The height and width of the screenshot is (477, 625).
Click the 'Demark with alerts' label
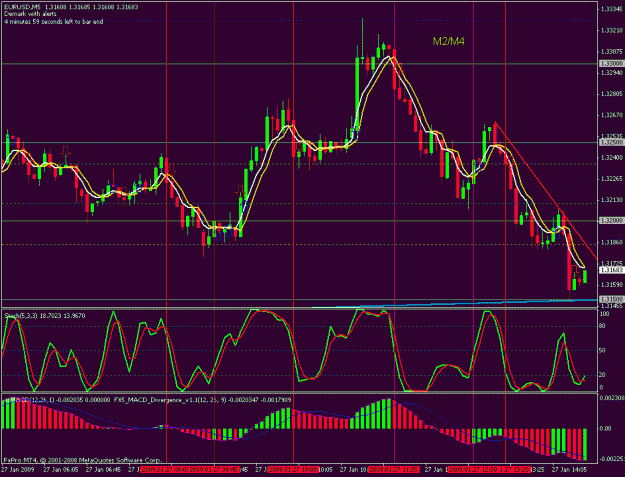tap(30, 14)
